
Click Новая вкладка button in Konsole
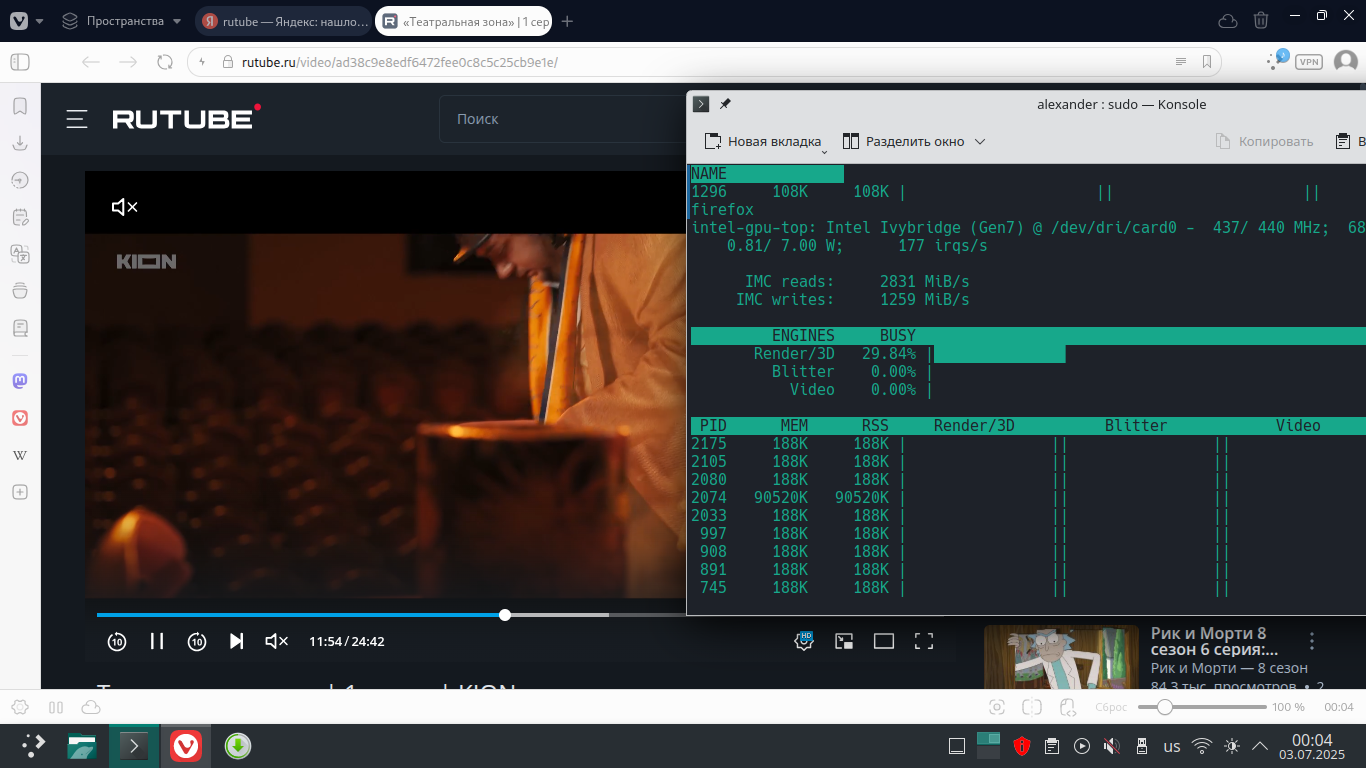(764, 142)
